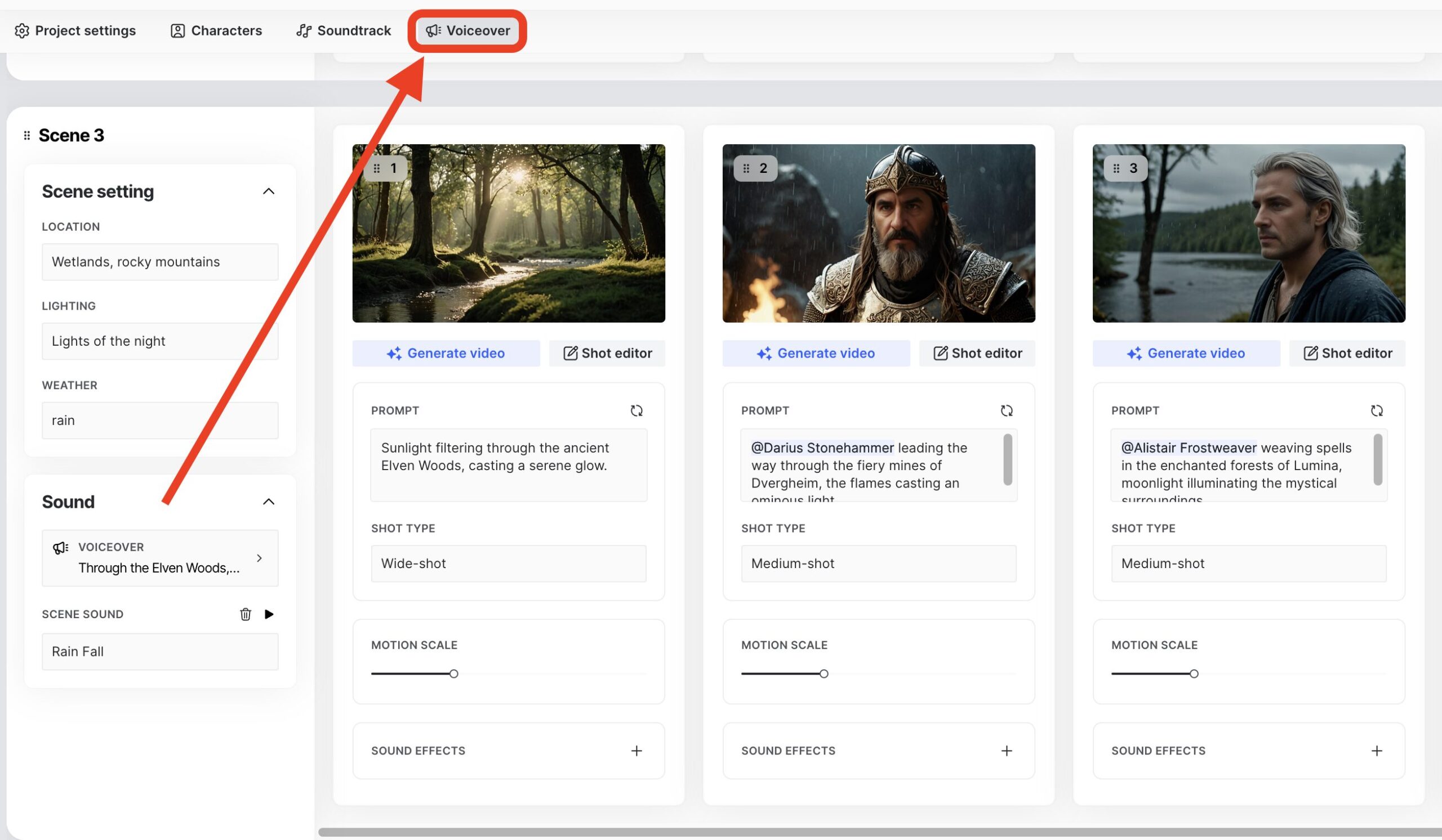The width and height of the screenshot is (1442, 840).
Task: Edit the Rain Fall scene sound field
Action: click(160, 651)
